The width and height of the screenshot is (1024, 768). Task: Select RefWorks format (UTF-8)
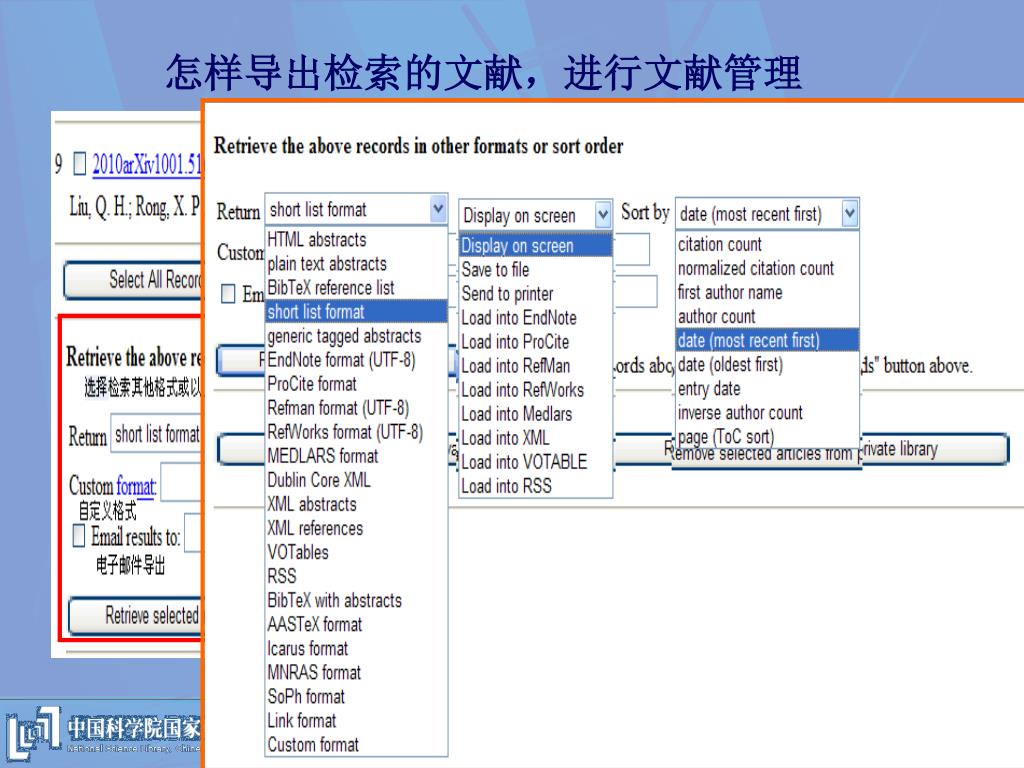coord(356,432)
